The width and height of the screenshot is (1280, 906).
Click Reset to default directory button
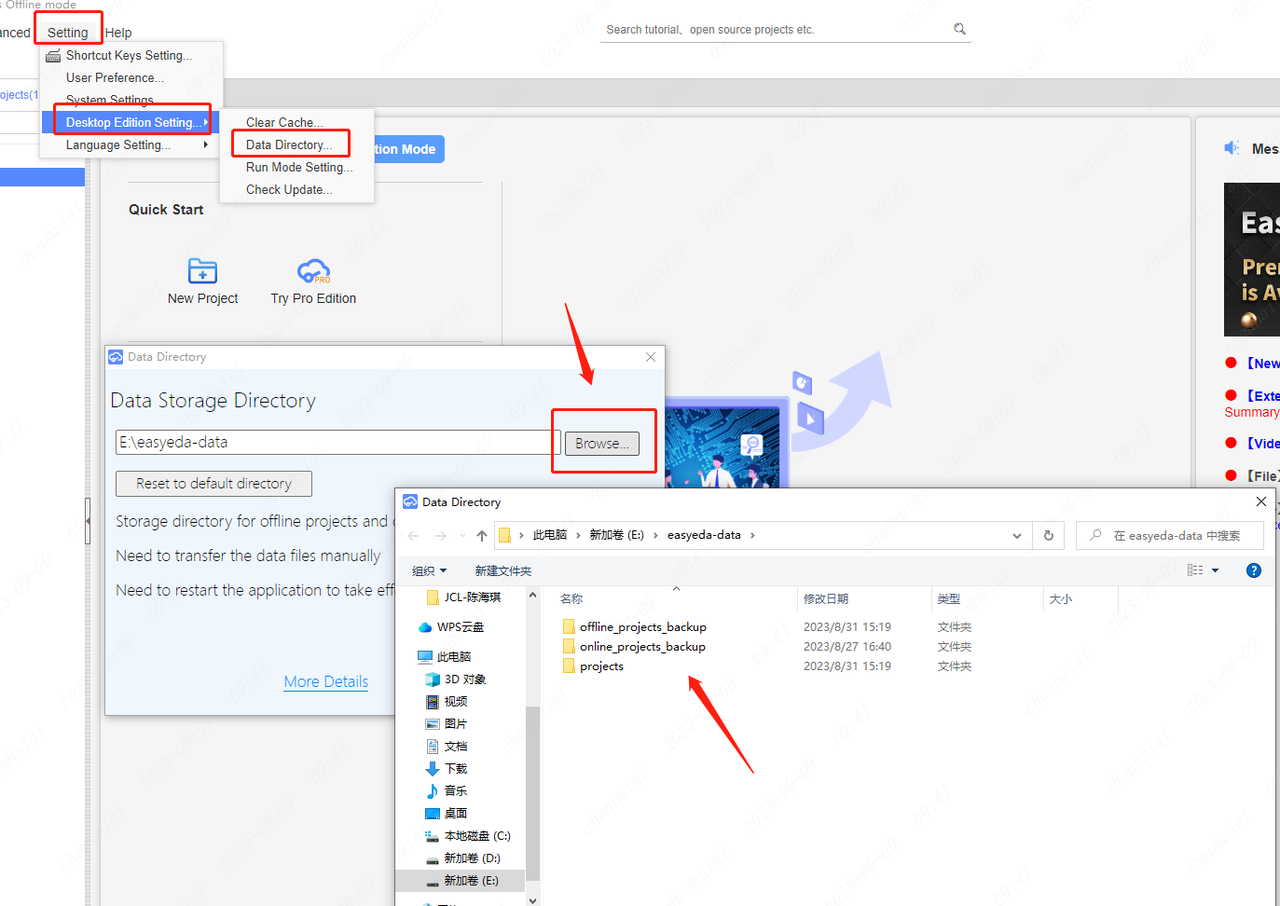point(214,484)
